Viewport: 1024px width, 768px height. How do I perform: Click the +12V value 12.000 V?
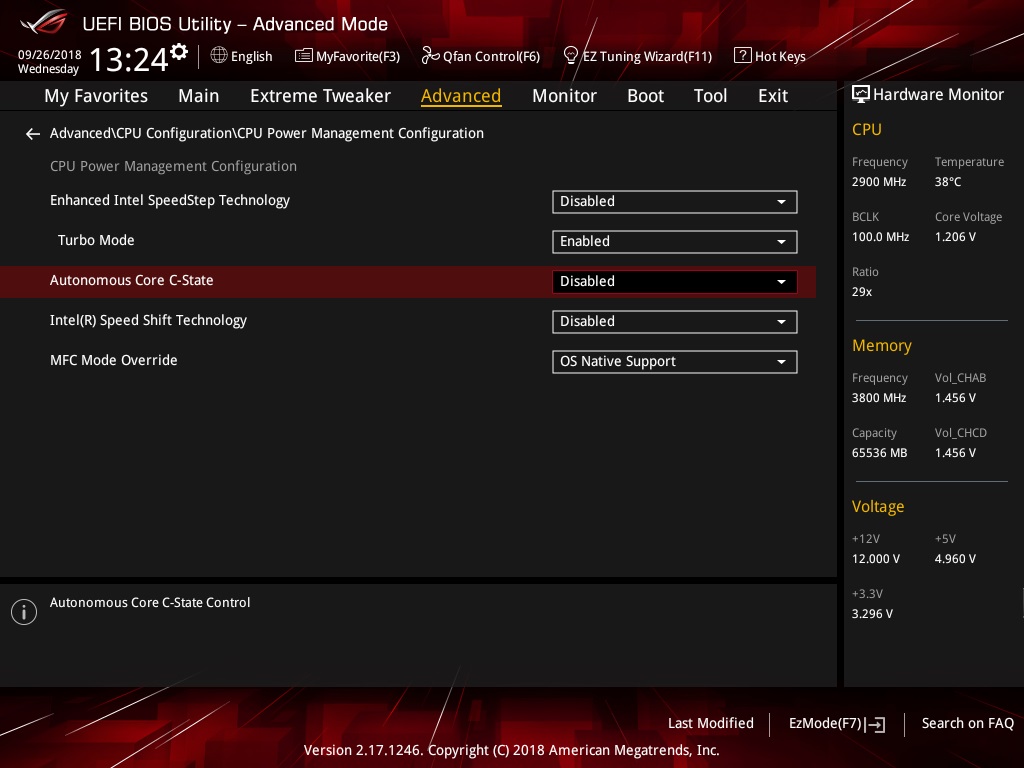coord(875,559)
